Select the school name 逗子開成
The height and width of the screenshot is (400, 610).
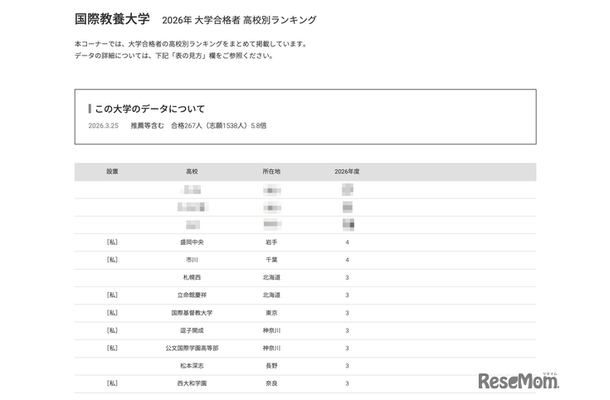tap(192, 331)
